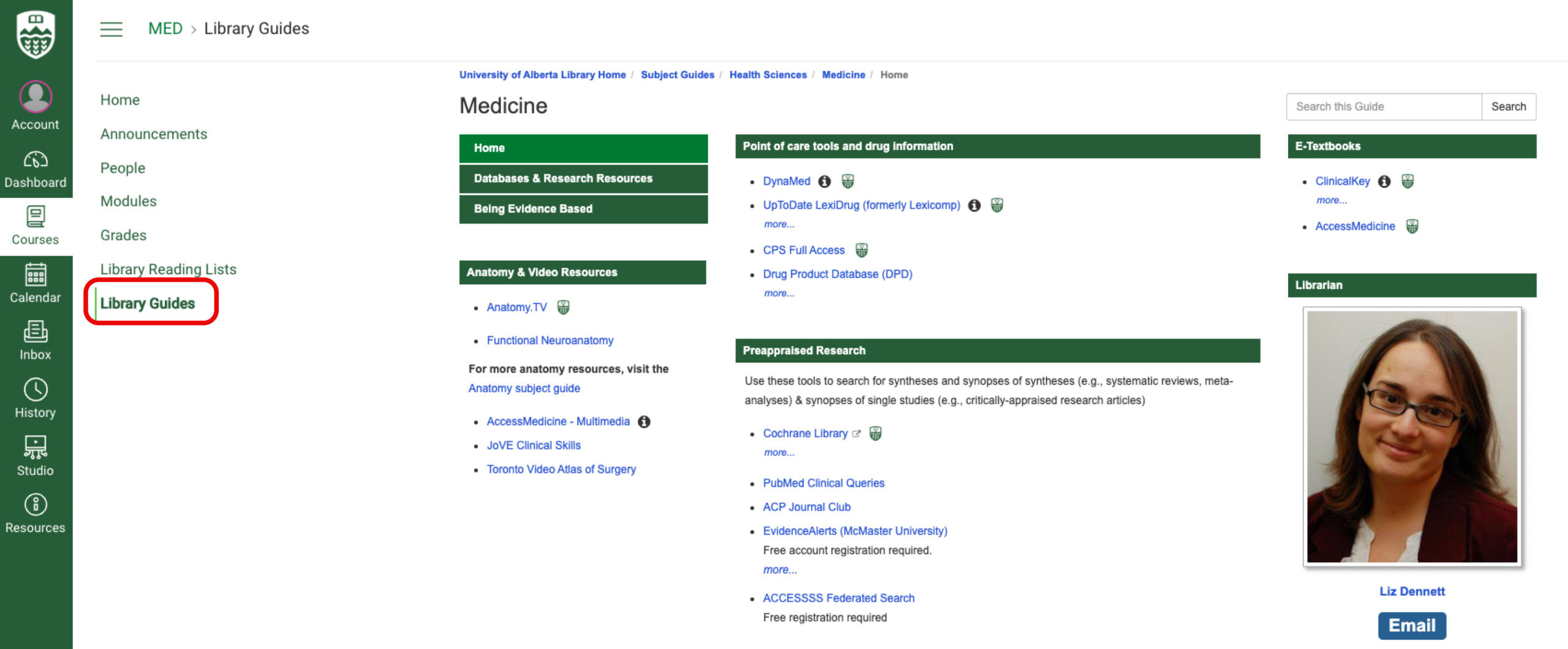Open PubMed Clinical Queries link
Viewport: 1568px width, 649px height.
[x=824, y=483]
